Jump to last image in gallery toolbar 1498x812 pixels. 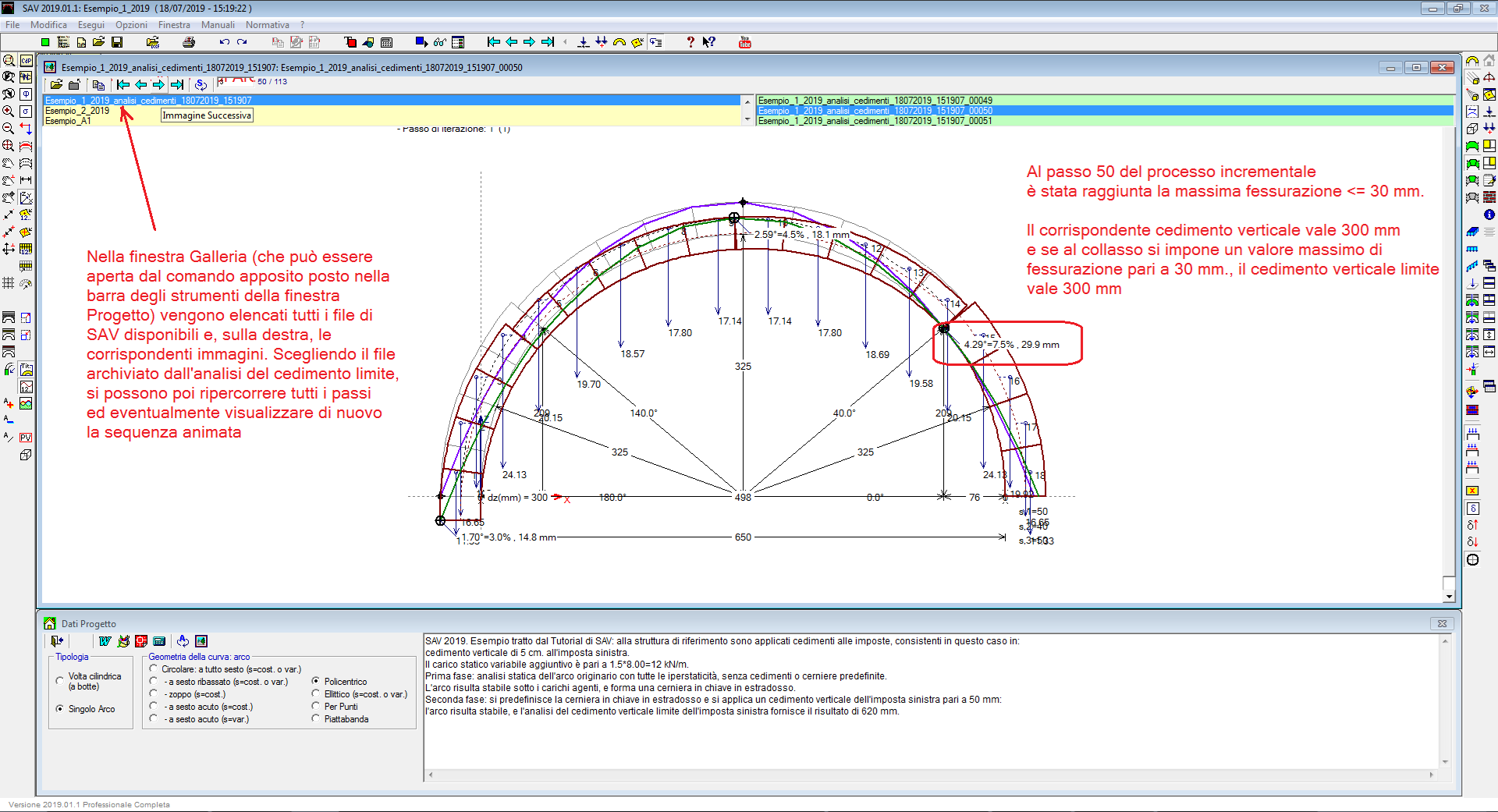177,84
